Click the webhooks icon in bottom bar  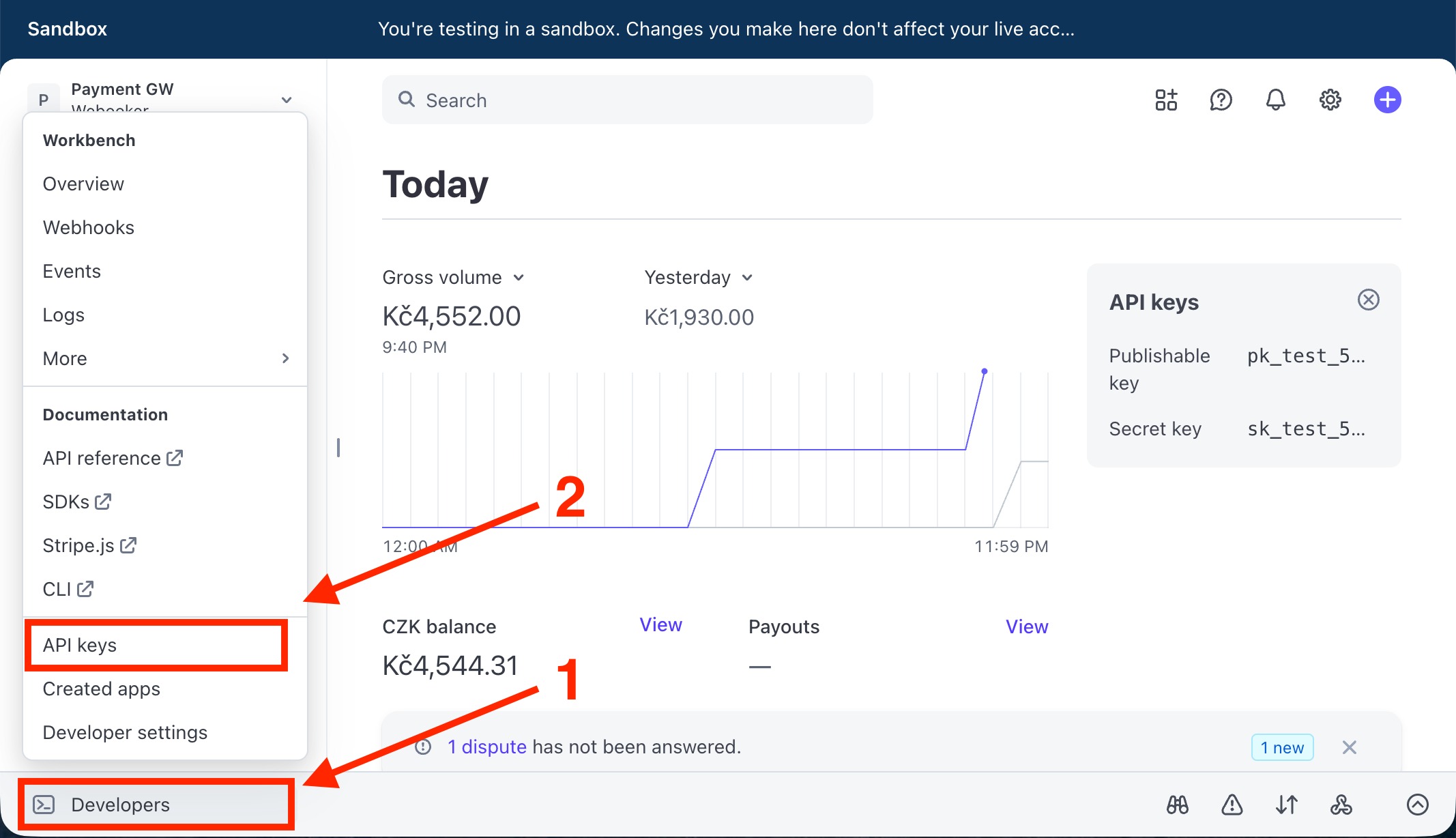click(x=1341, y=805)
